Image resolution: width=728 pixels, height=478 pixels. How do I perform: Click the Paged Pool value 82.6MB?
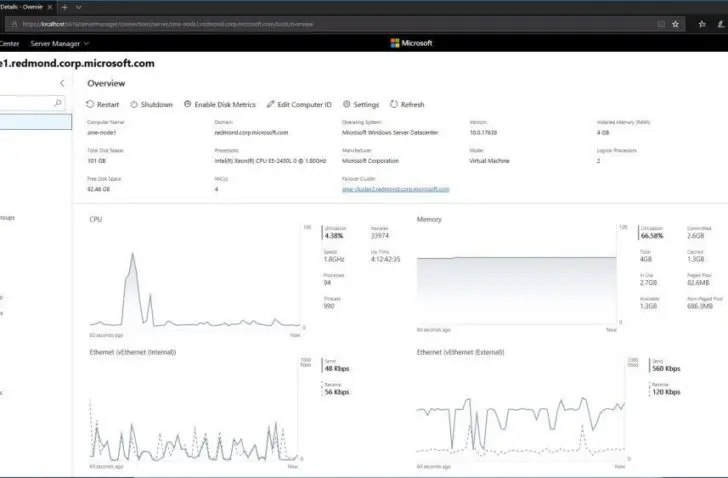tap(698, 283)
